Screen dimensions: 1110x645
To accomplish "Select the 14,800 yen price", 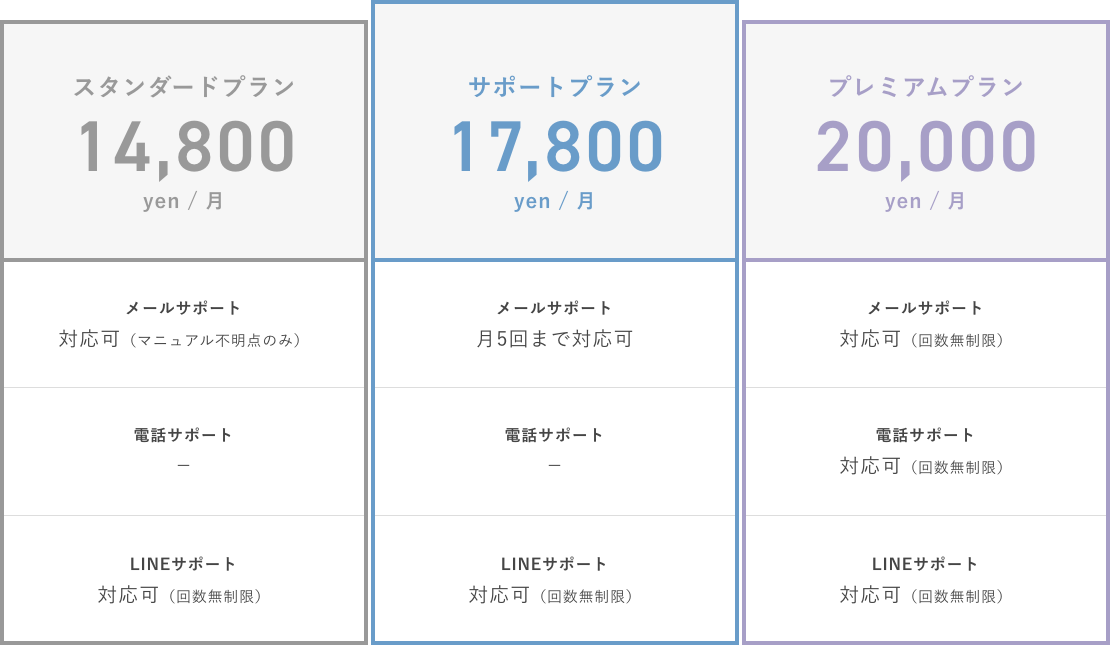I will point(187,148).
